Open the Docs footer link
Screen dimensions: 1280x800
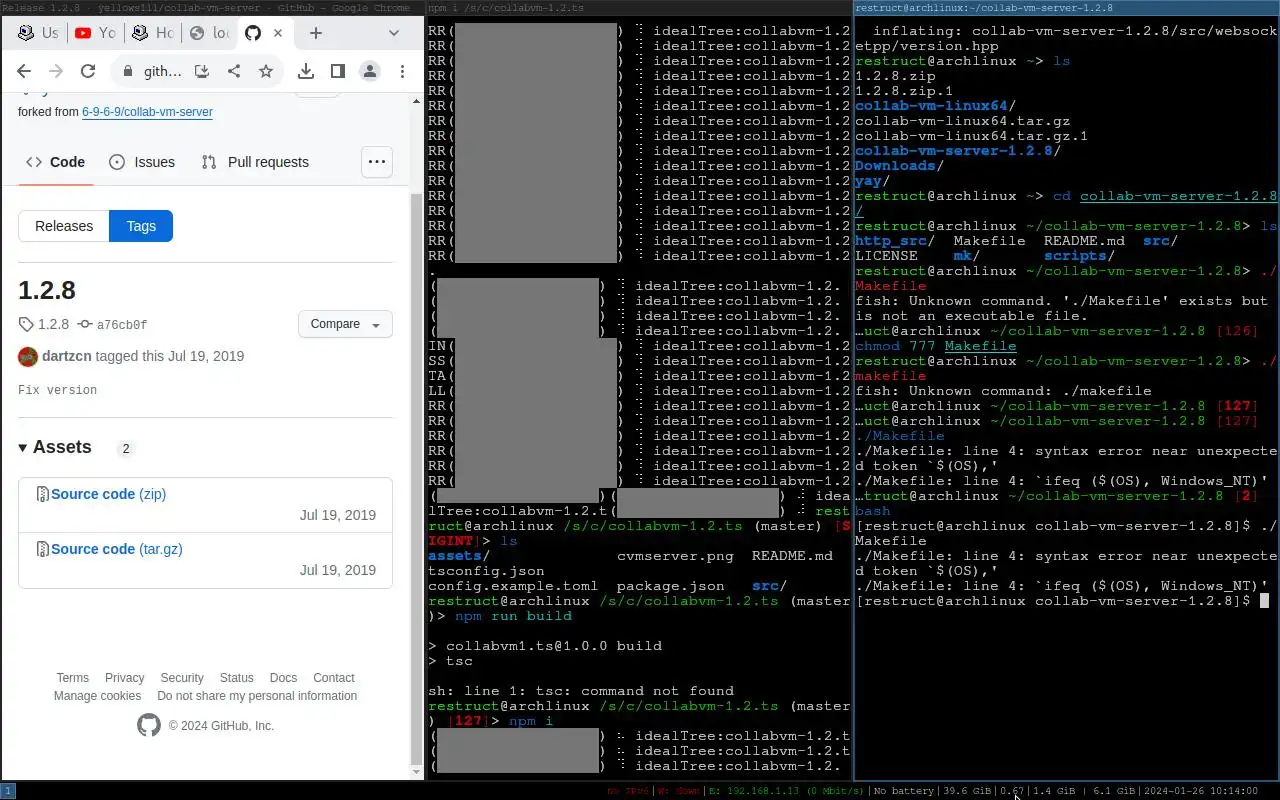click(x=283, y=678)
